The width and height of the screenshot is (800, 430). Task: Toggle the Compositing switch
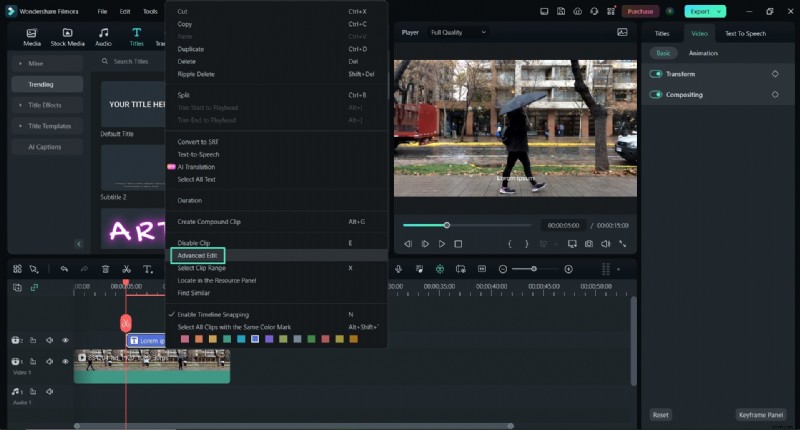click(x=656, y=94)
